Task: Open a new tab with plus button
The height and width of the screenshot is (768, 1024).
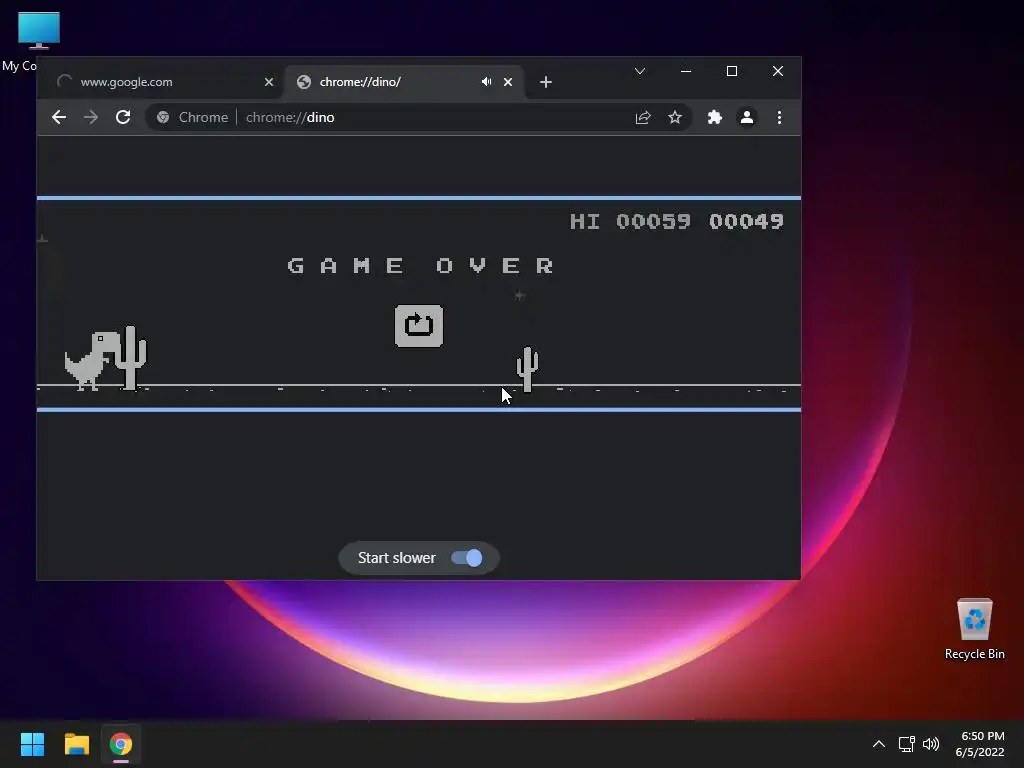Action: pos(546,82)
